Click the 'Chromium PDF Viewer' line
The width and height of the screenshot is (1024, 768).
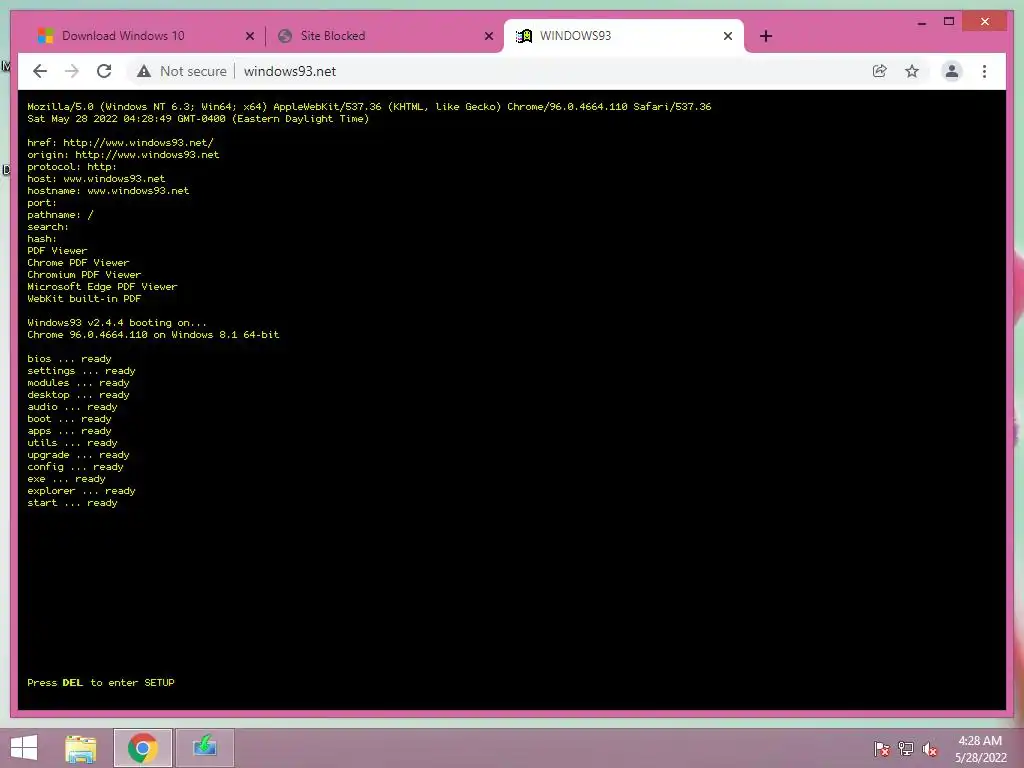[84, 274]
